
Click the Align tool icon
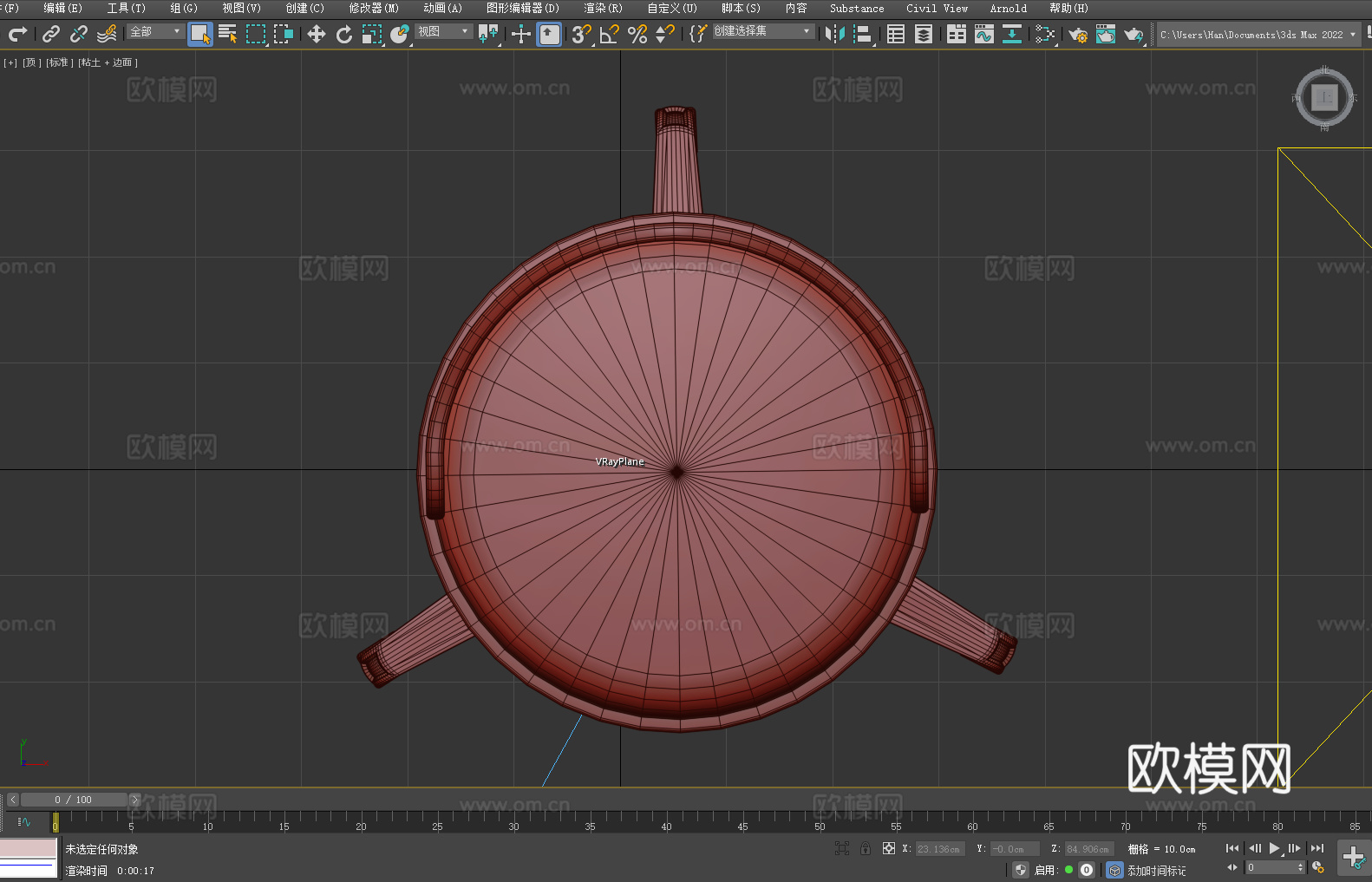(x=863, y=34)
